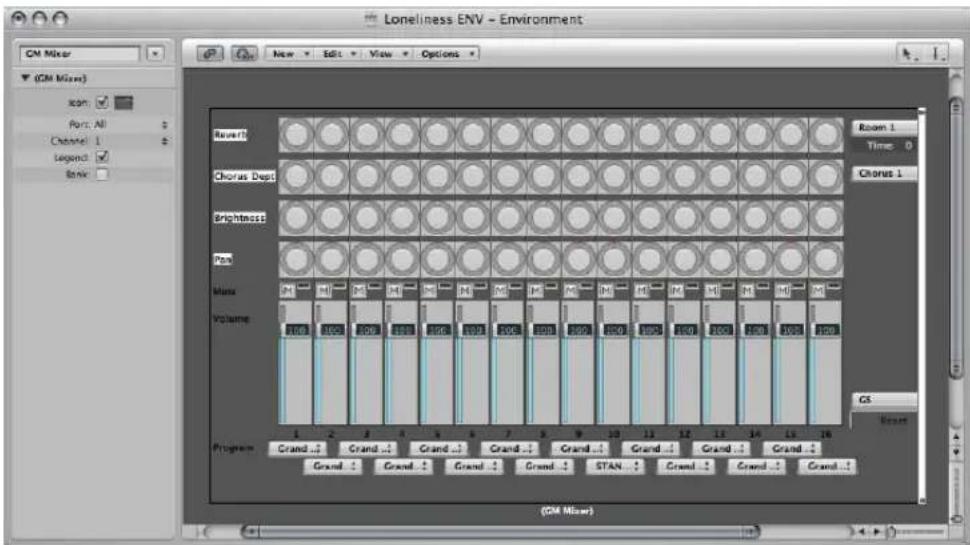
Task: Open the Room 1 reverb type menu
Action: point(884,127)
